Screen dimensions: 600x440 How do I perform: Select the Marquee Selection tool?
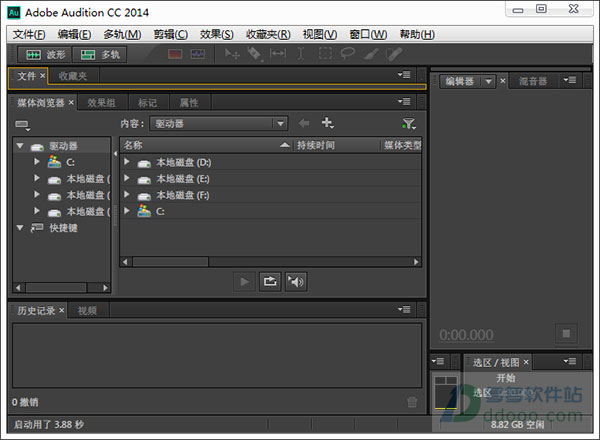325,54
